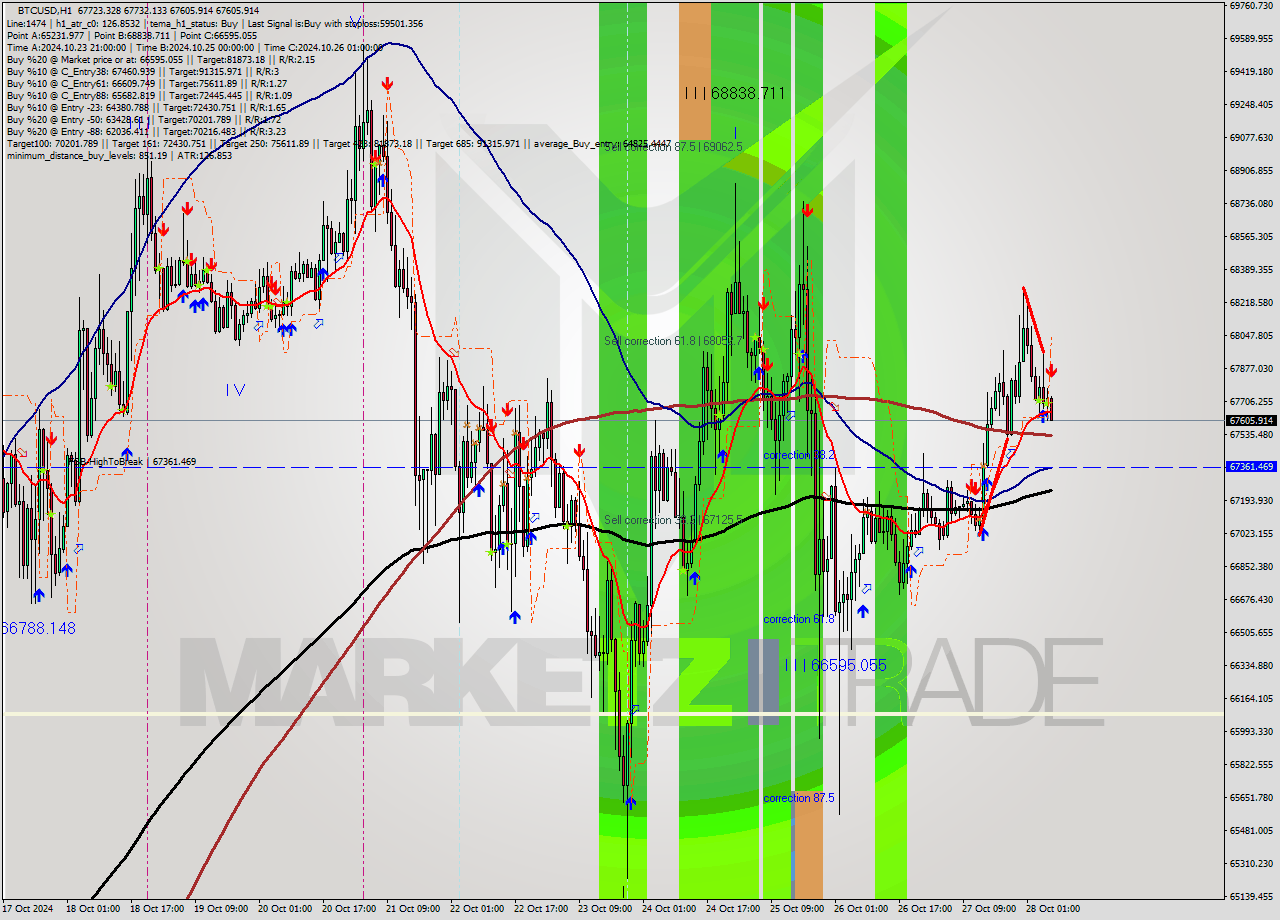Click the 66505.655 price axis value
Viewport: 1280px width, 920px height.
coord(1252,633)
